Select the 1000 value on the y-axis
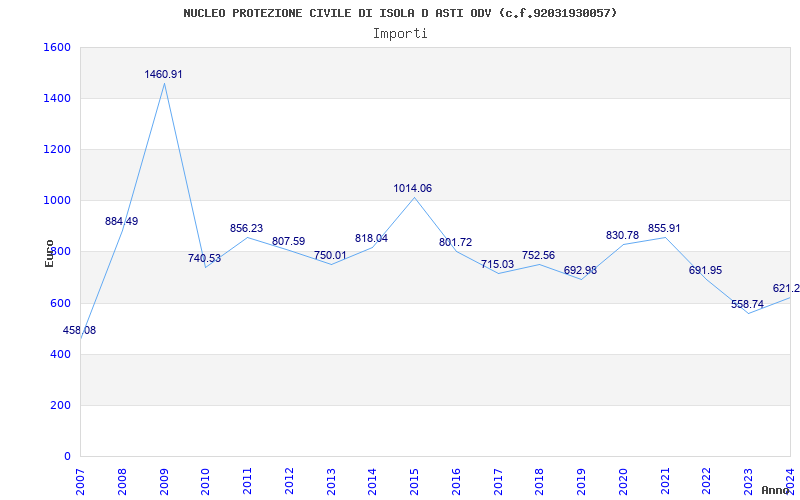Viewport: 800px width, 500px height. 57,201
